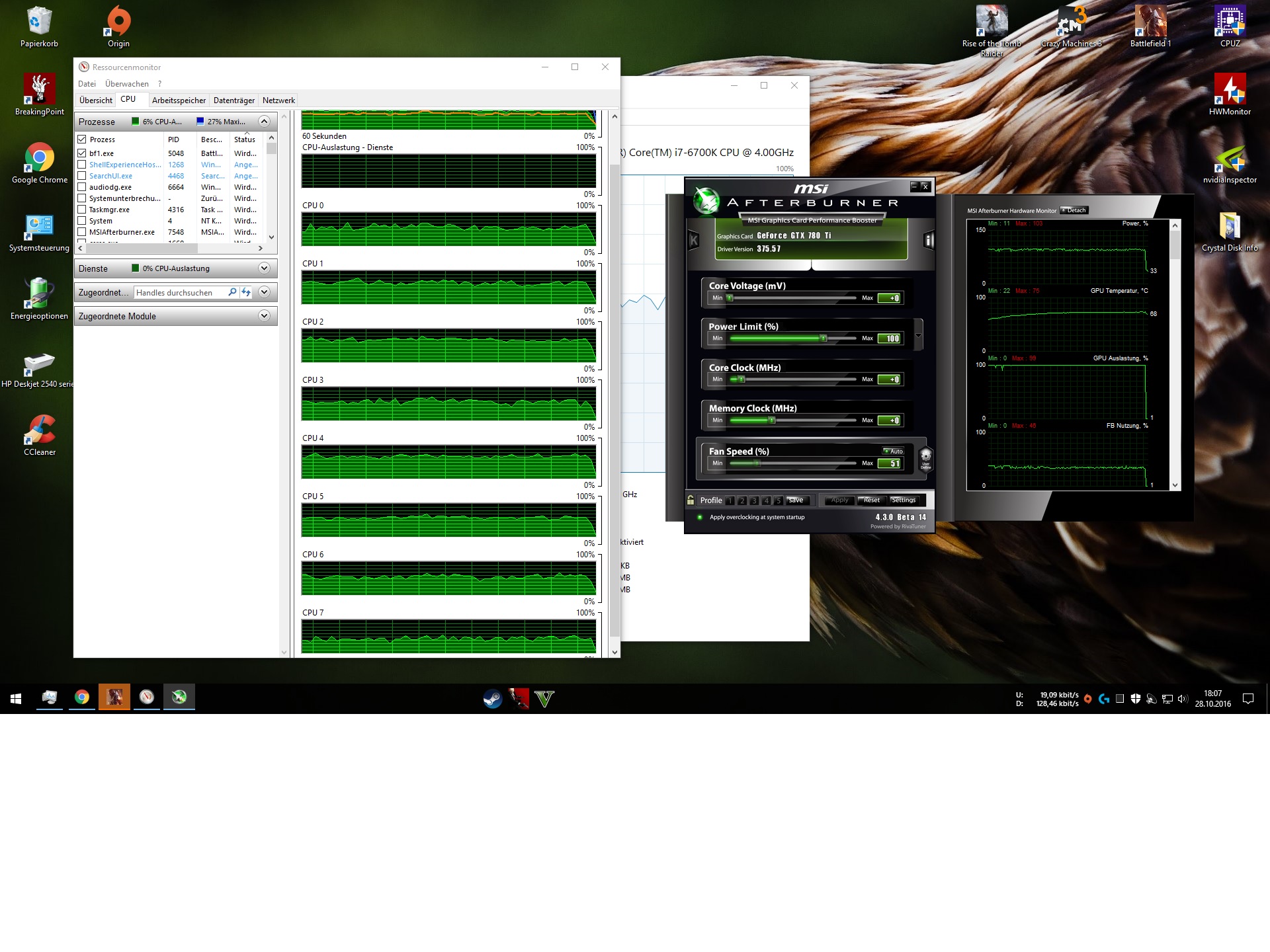The image size is (1270, 952).
Task: Expand the Power Limit dropdown arrow
Action: pos(918,335)
